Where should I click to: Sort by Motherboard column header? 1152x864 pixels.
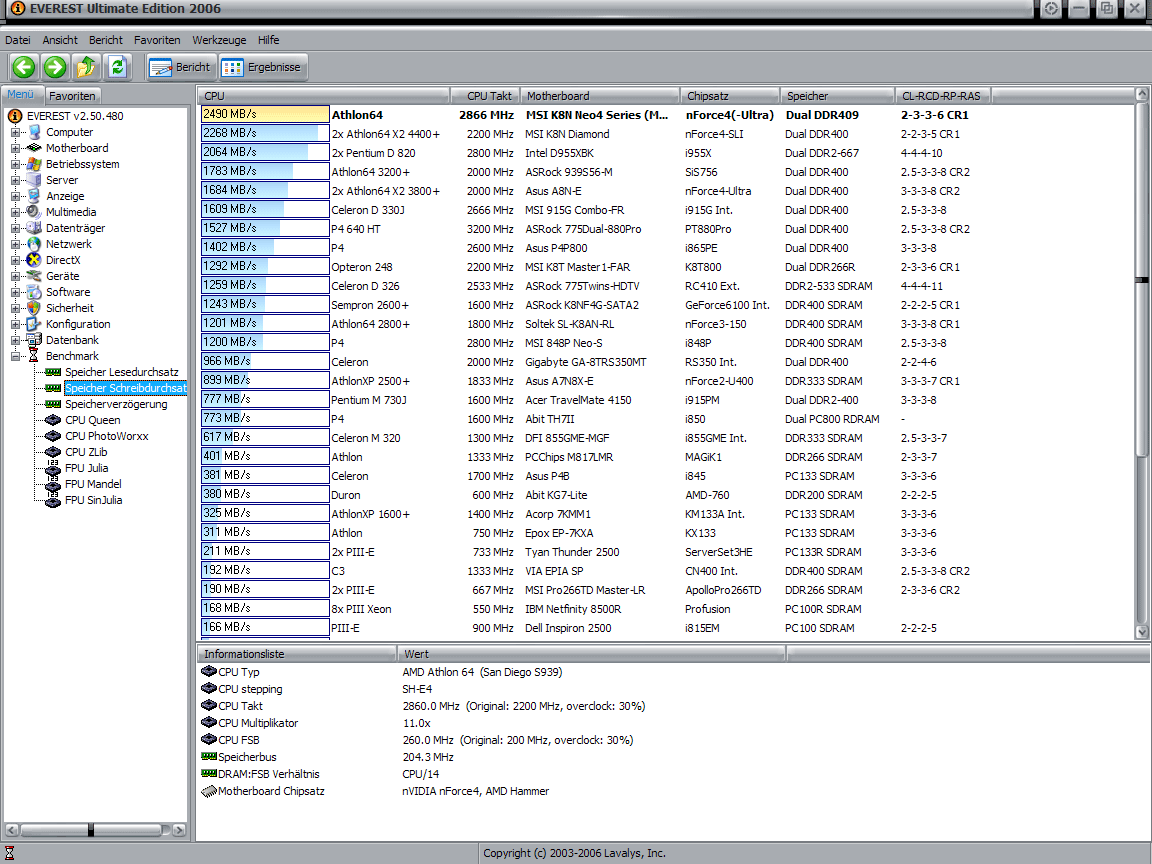[x=600, y=96]
